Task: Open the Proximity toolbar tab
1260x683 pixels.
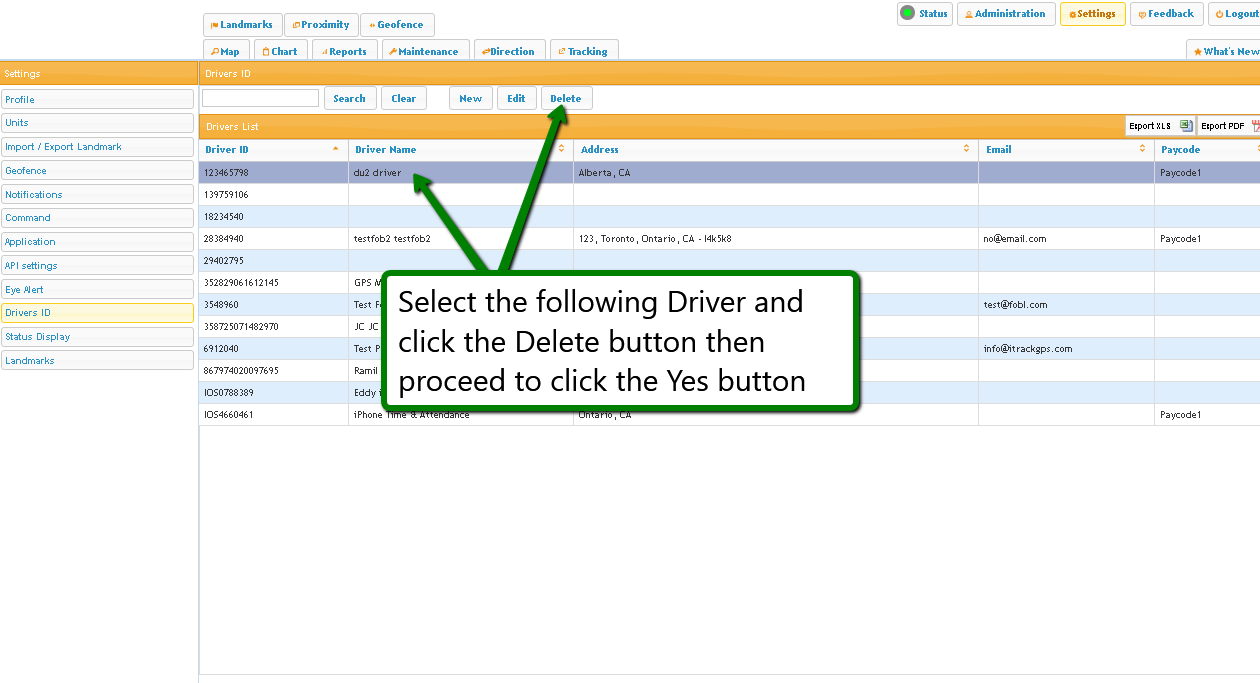Action: click(321, 25)
